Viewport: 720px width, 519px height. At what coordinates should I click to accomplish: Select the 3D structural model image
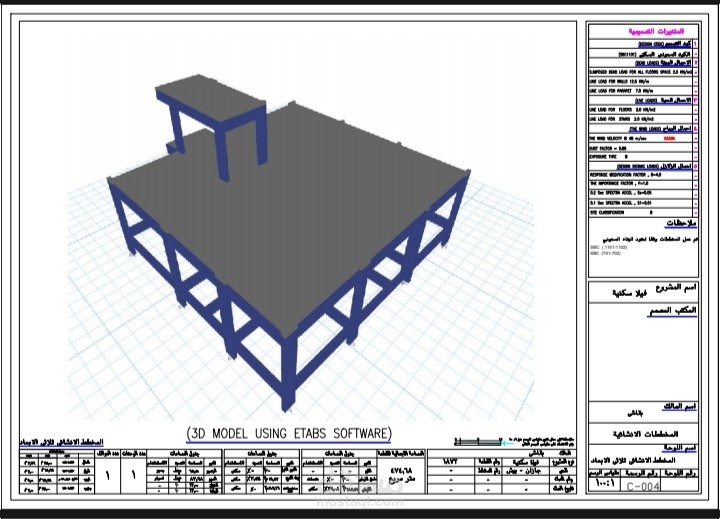point(301,225)
